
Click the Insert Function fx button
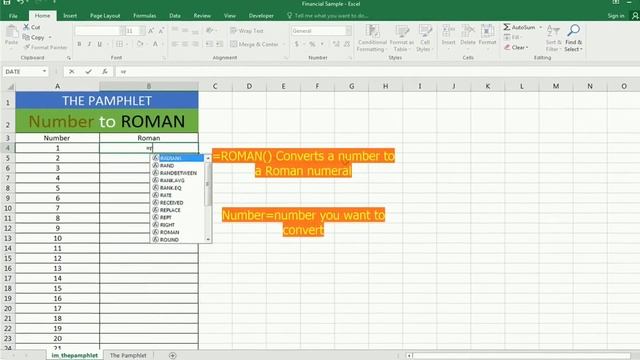[105, 71]
